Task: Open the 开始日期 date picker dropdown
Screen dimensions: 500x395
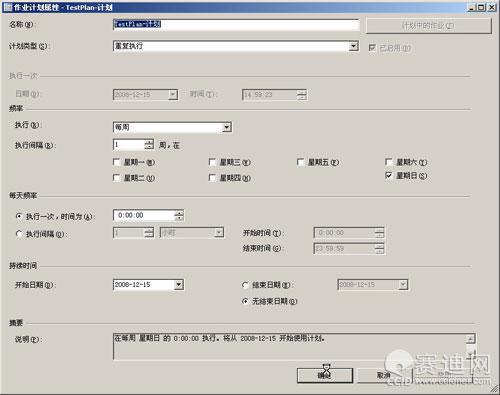Action: coord(179,285)
